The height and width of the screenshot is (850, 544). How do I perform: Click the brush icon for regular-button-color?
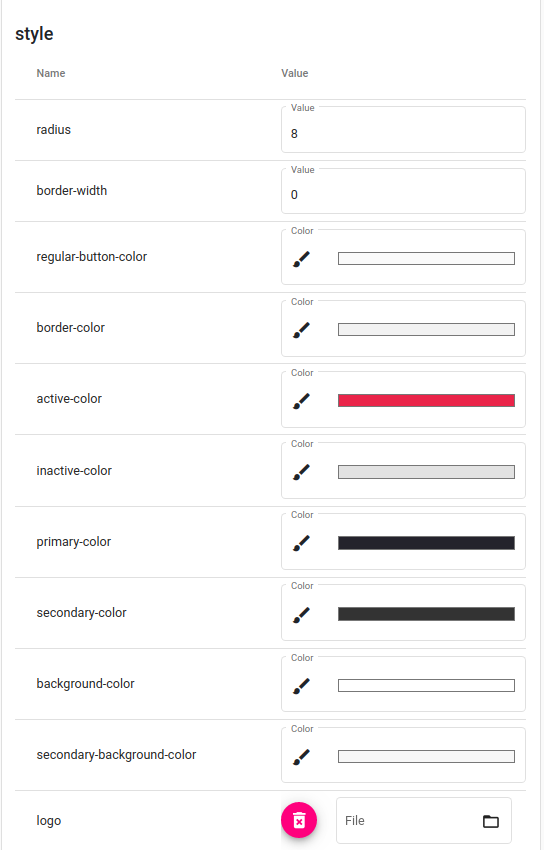click(301, 259)
